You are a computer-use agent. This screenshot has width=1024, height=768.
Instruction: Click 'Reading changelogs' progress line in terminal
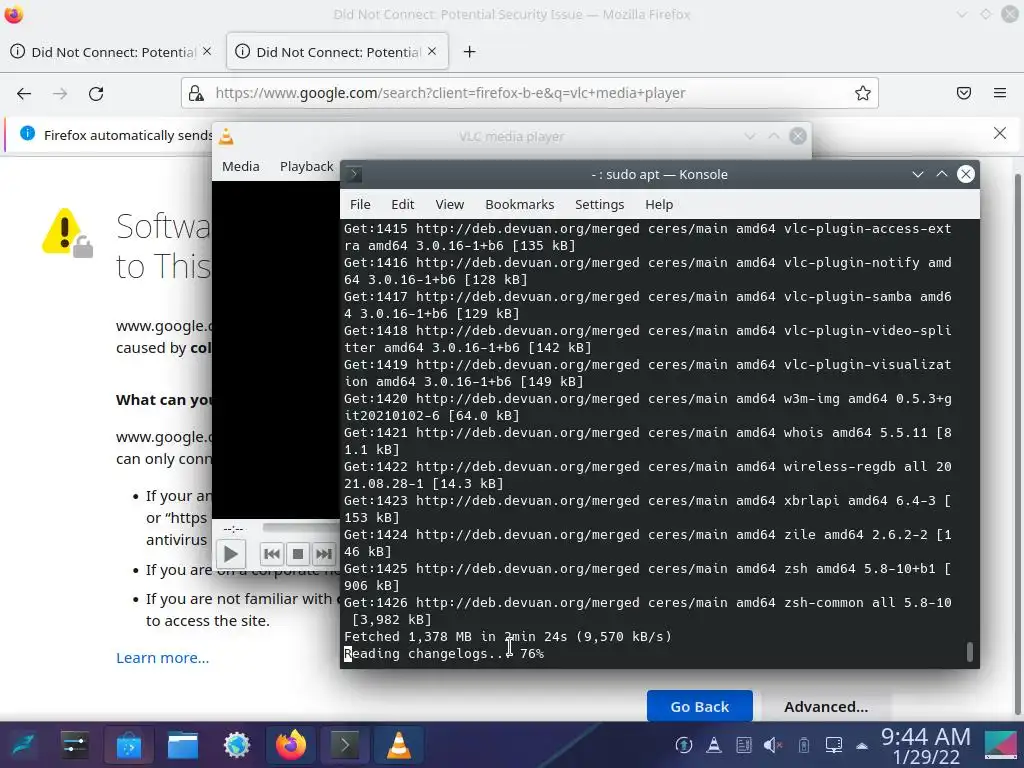tap(444, 654)
